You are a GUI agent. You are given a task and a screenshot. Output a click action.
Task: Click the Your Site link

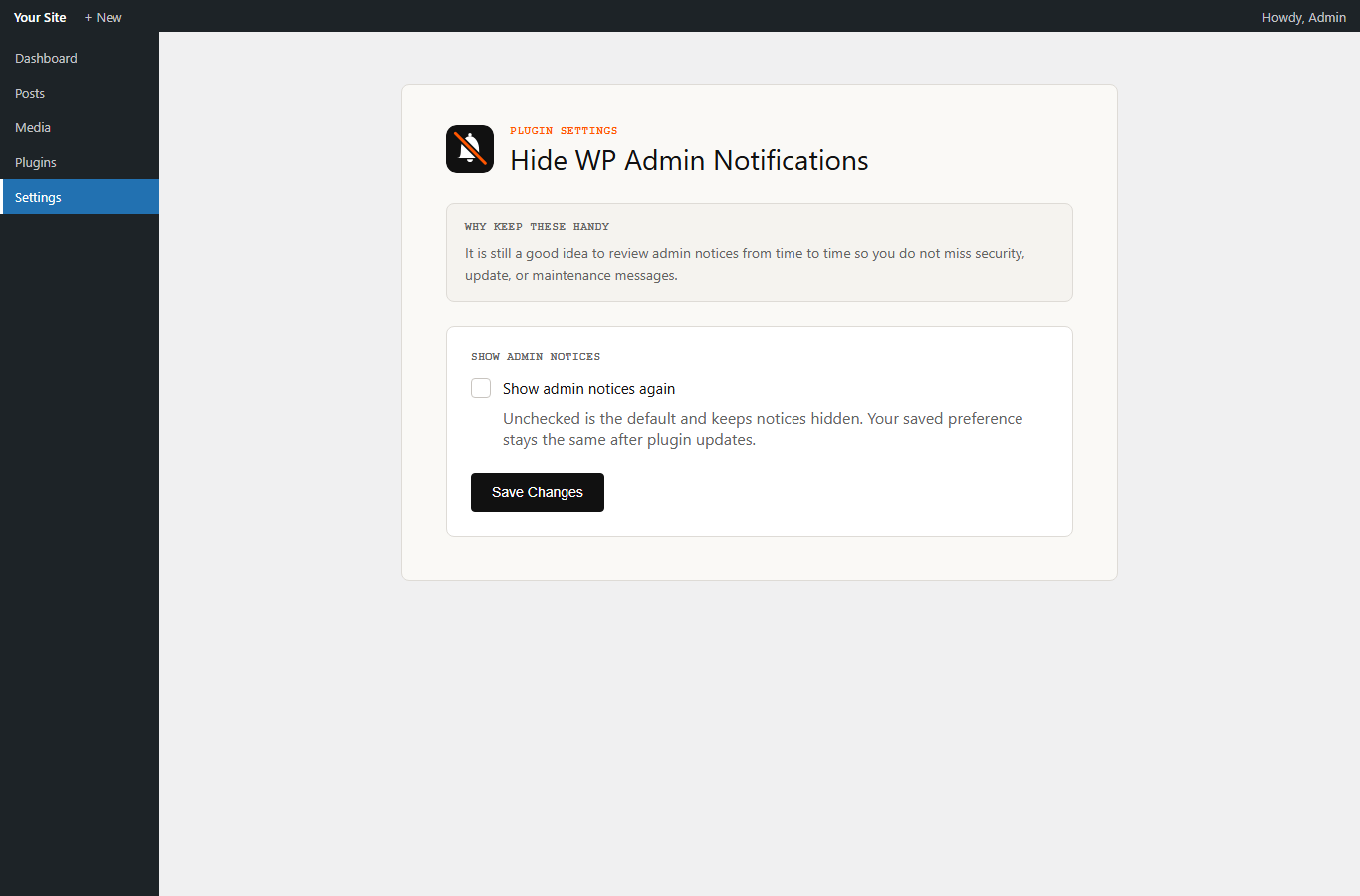[40, 17]
